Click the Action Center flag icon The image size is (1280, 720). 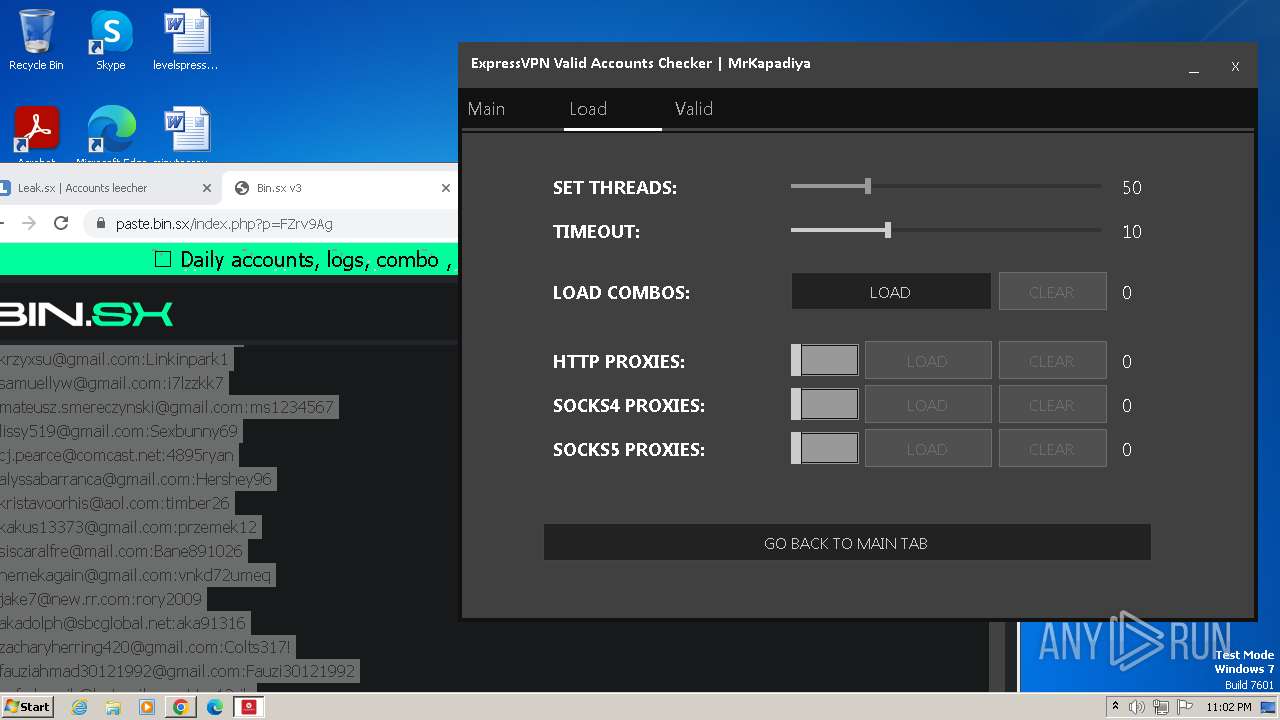1184,707
